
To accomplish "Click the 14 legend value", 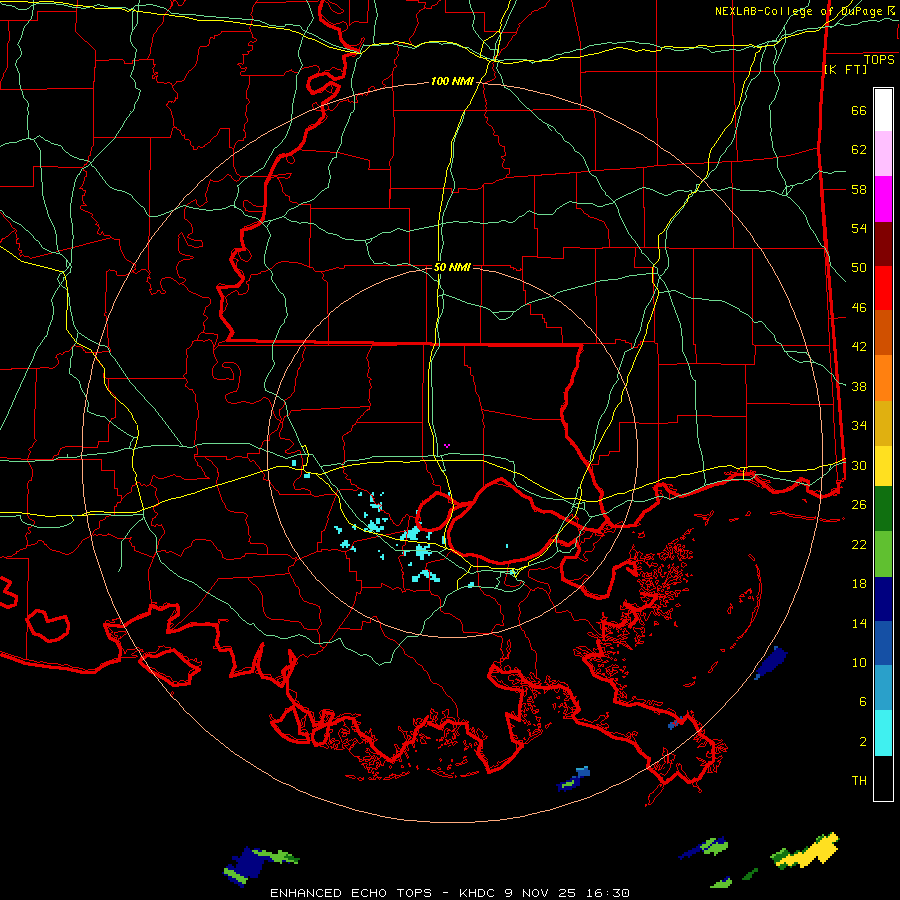I will pyautogui.click(x=859, y=623).
